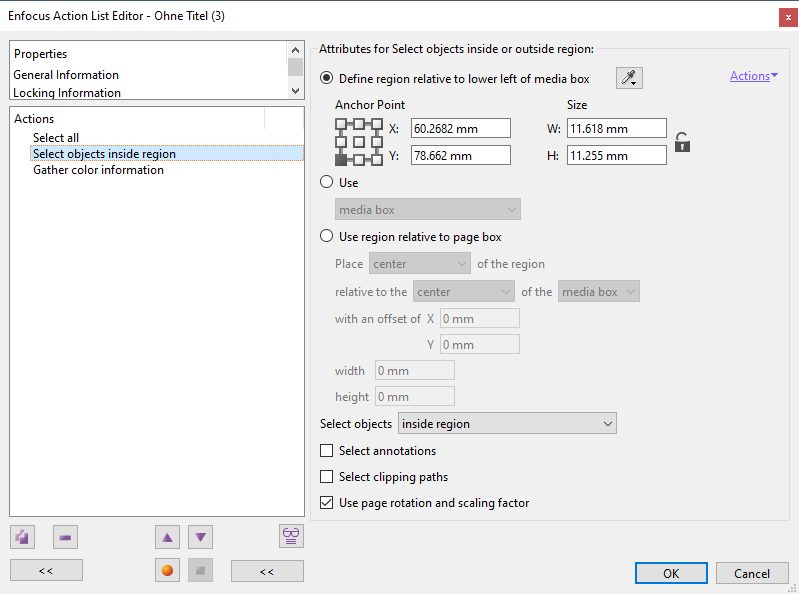Image resolution: width=799 pixels, height=594 pixels.
Task: Click the properties list scroll up arrow
Action: tap(295, 50)
